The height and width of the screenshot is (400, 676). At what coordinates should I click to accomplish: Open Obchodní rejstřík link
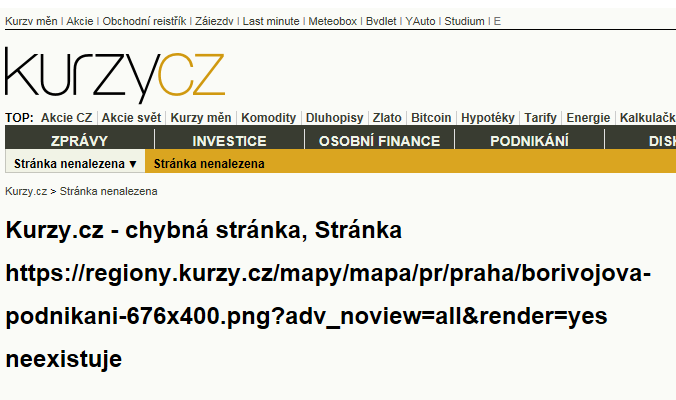(x=144, y=21)
